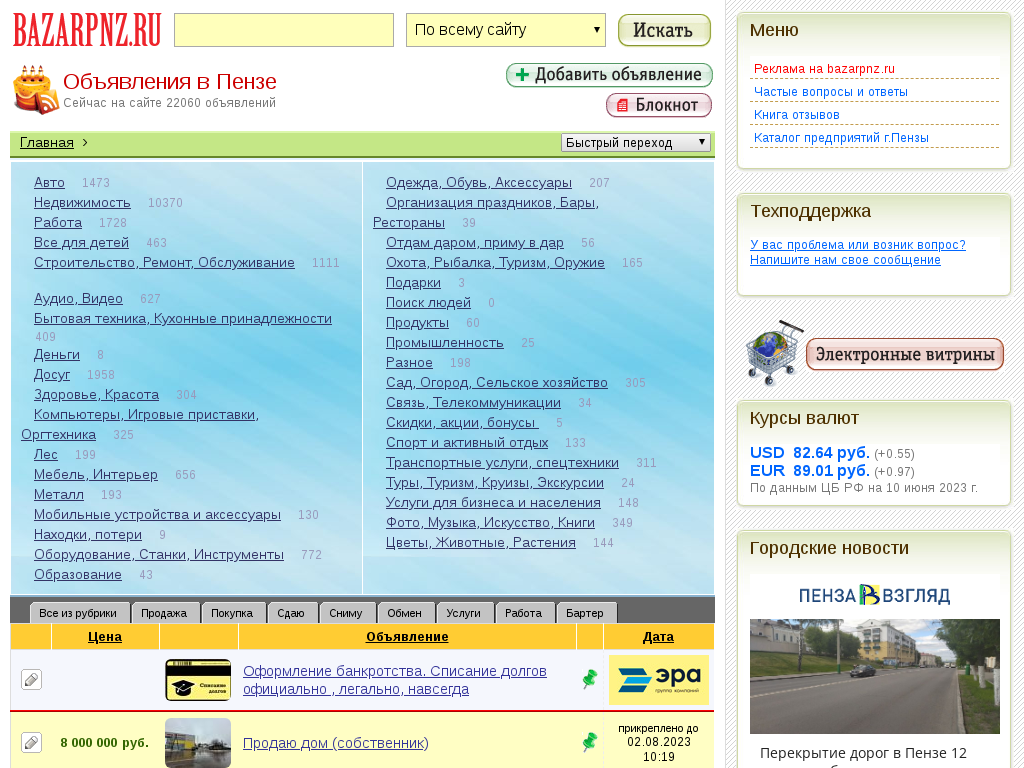The width and height of the screenshot is (1024, 768).
Task: Open Спорт и активный отдых category
Action: pos(467,442)
